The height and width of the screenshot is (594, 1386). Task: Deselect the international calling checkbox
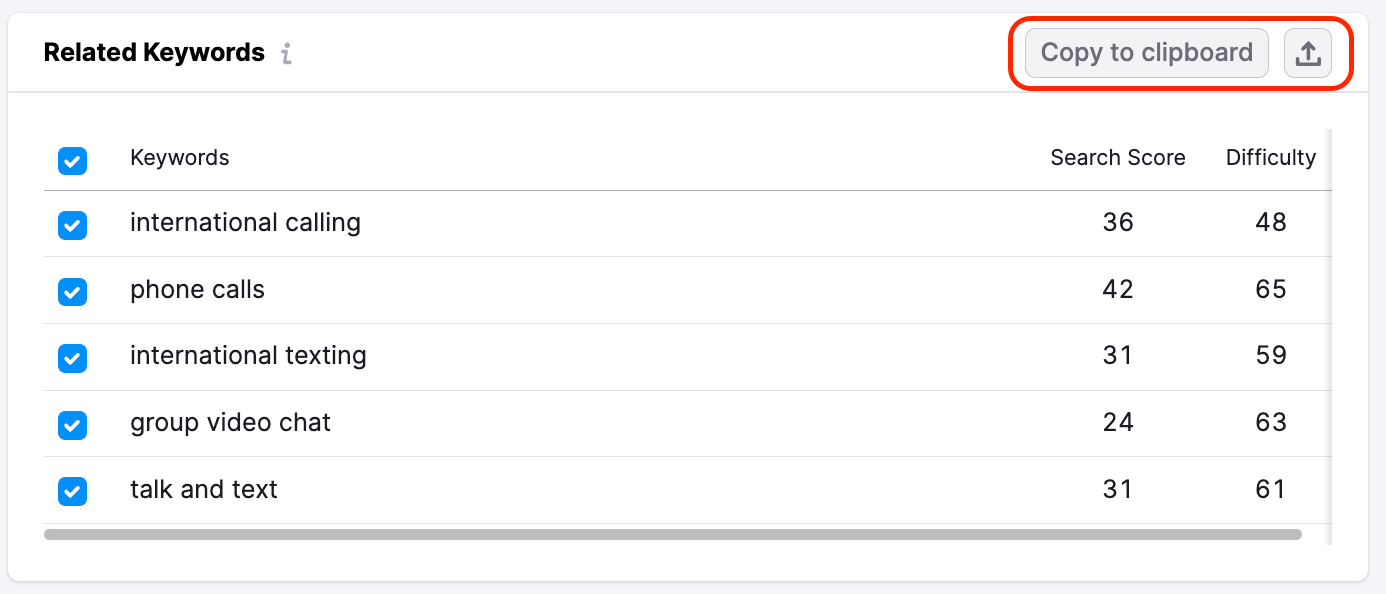pyautogui.click(x=72, y=226)
